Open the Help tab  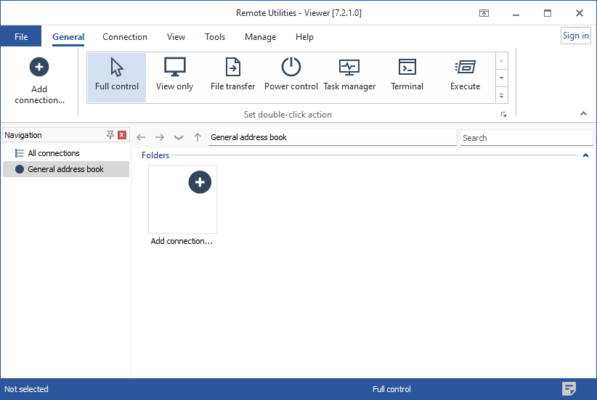tap(304, 37)
